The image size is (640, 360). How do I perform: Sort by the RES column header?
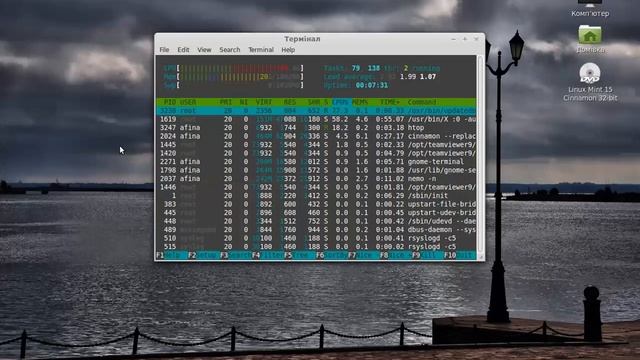[x=290, y=102]
